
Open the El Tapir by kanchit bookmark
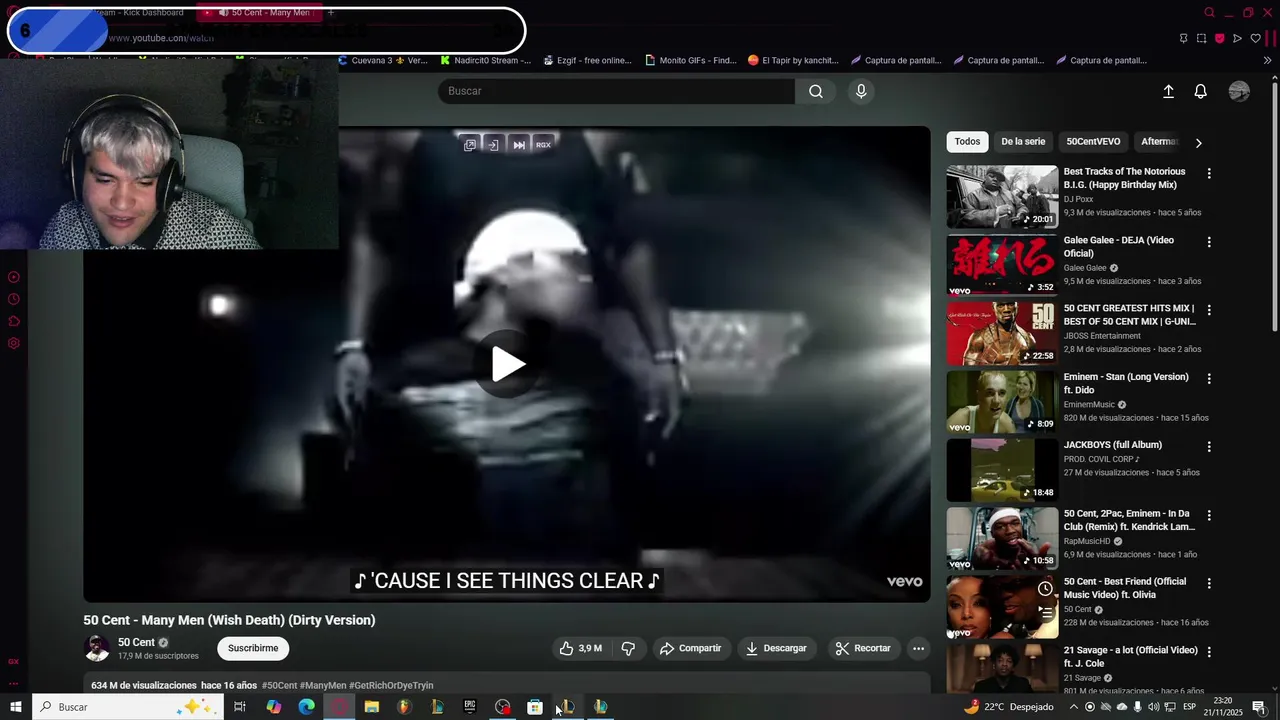point(793,60)
